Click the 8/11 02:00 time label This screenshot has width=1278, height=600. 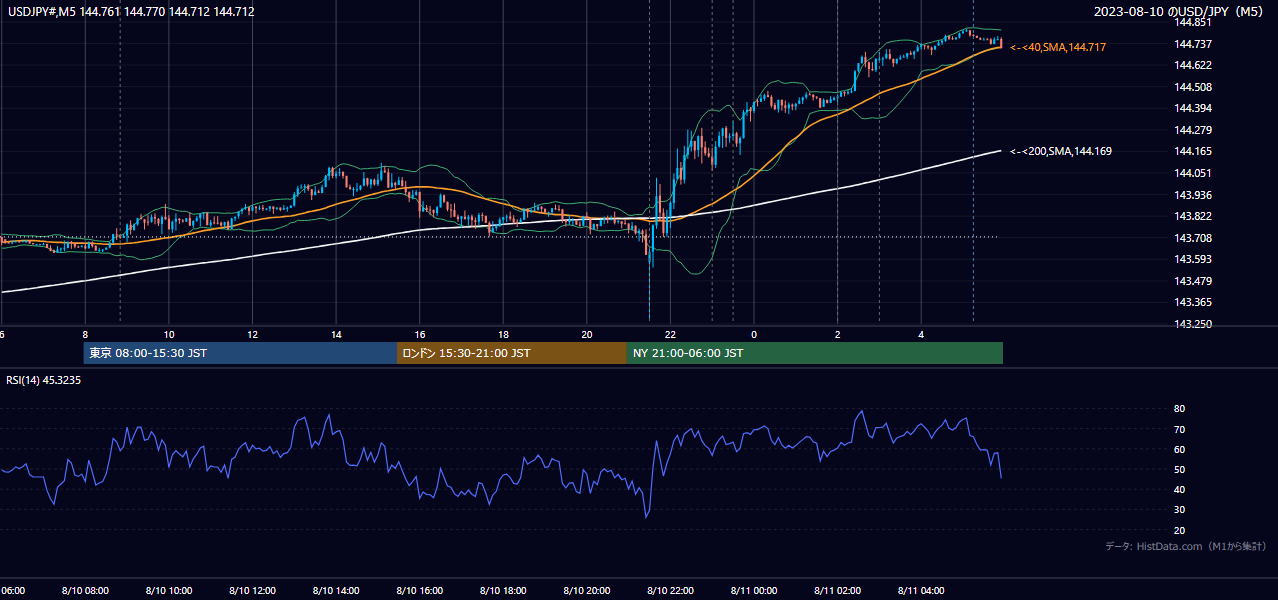click(838, 590)
